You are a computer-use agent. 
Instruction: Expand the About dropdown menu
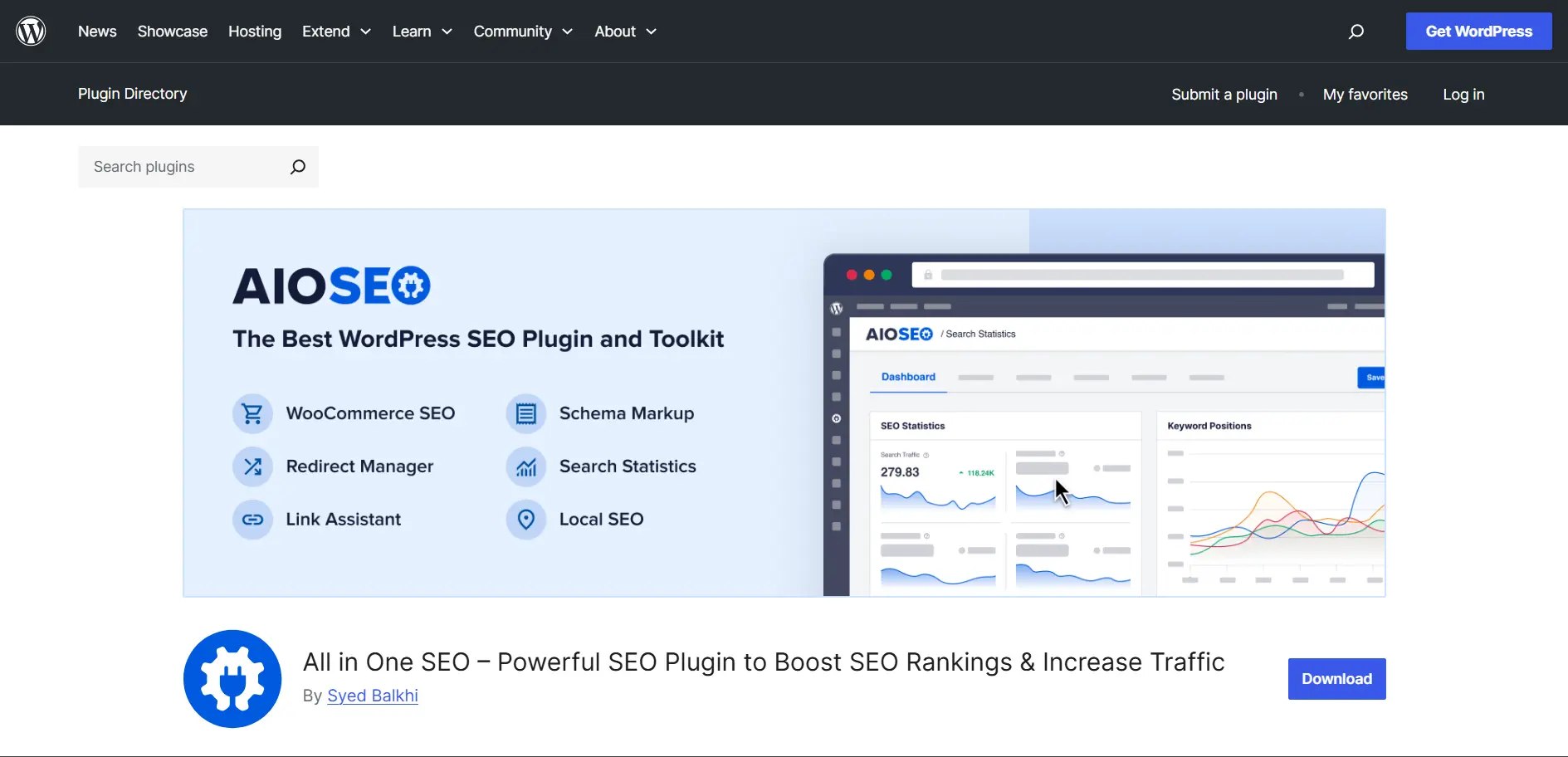[625, 32]
